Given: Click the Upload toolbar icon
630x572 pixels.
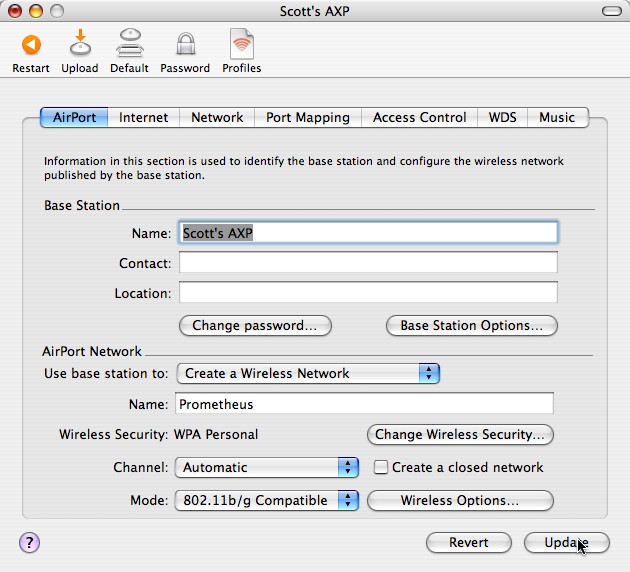Looking at the screenshot, I should click(x=80, y=42).
